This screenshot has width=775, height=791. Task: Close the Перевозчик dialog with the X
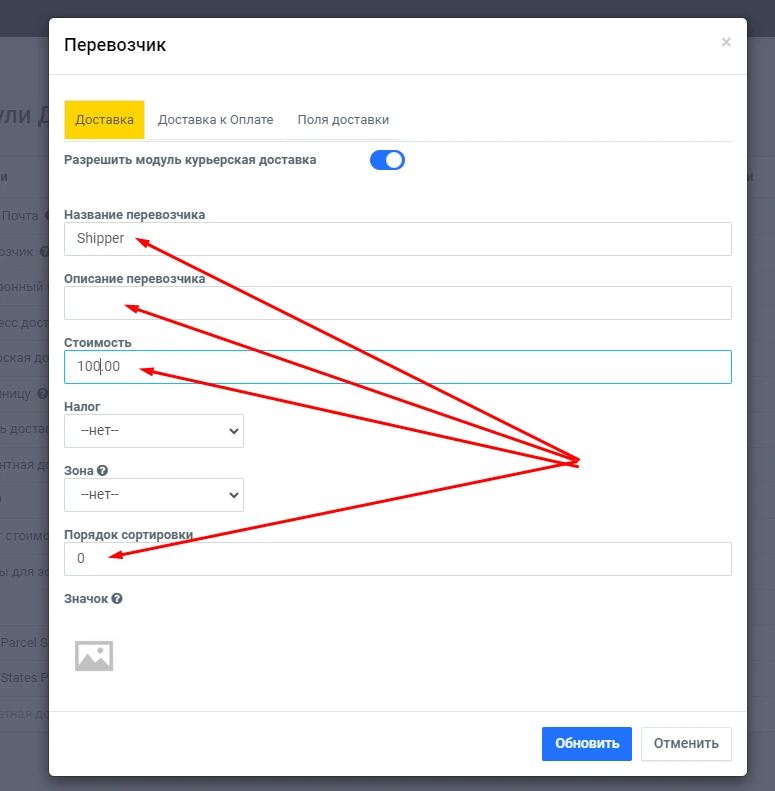coord(726,42)
